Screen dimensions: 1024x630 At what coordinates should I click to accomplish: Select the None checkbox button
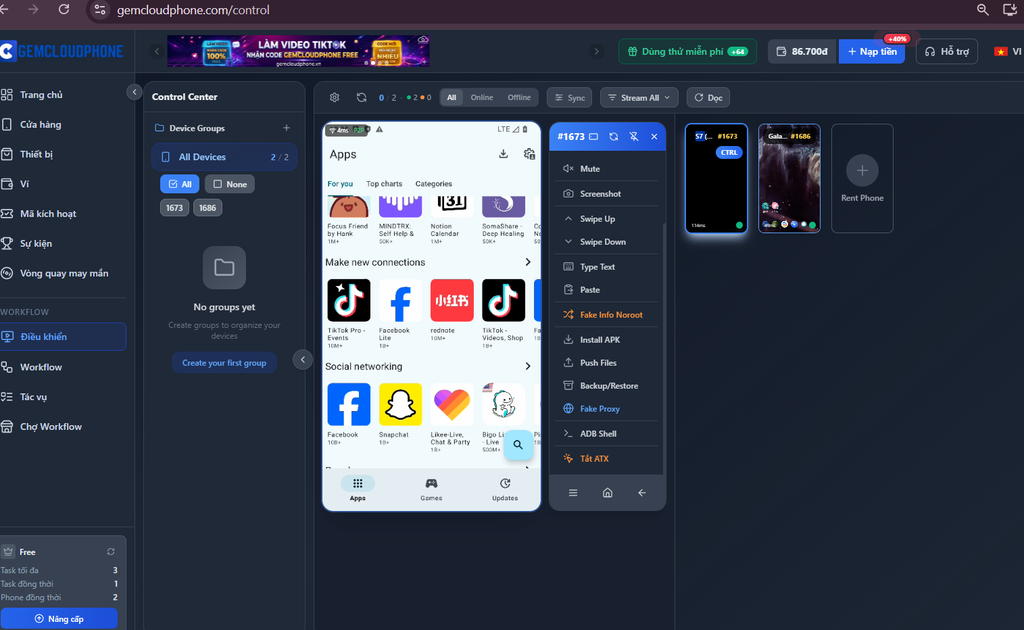tap(230, 184)
